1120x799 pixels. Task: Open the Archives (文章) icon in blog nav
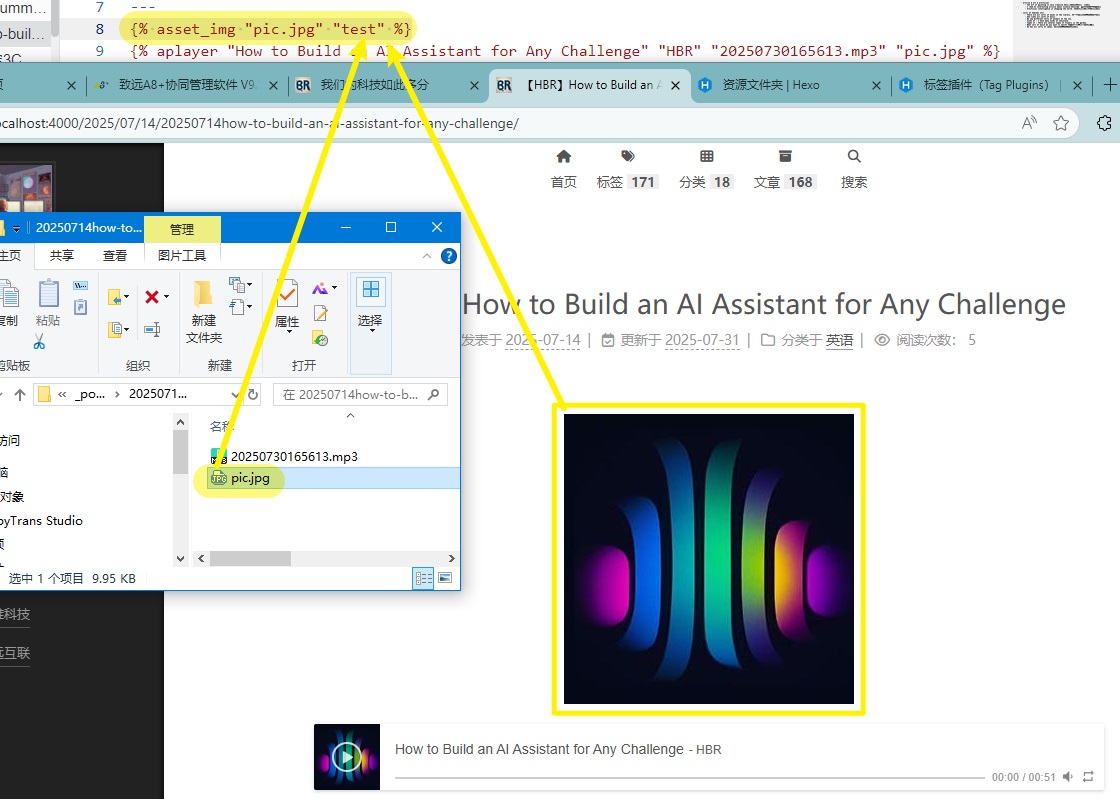(x=784, y=156)
